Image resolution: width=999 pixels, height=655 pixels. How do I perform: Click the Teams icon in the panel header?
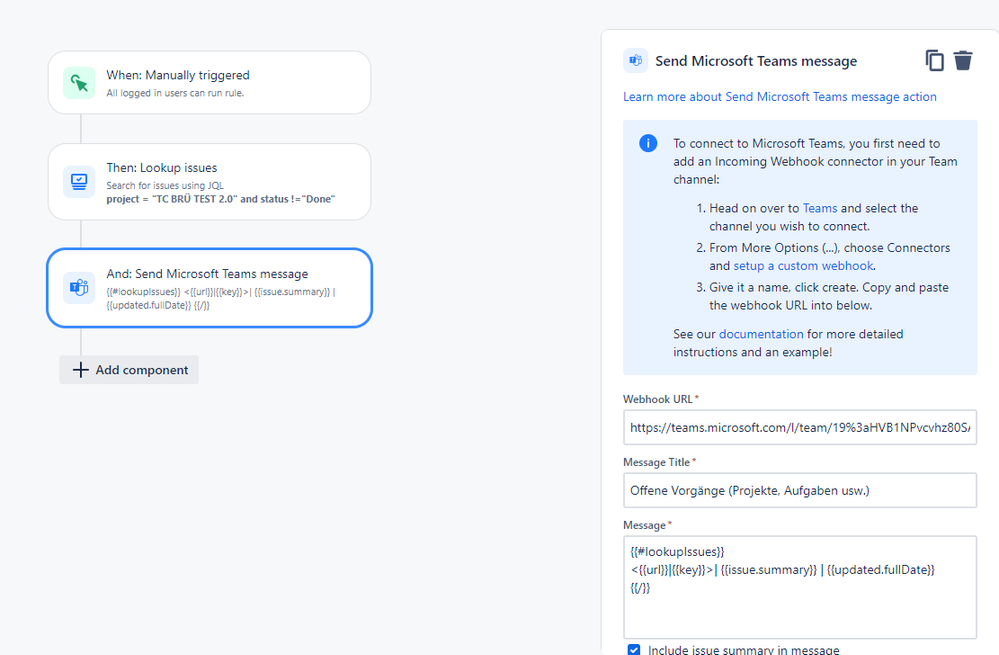click(635, 61)
